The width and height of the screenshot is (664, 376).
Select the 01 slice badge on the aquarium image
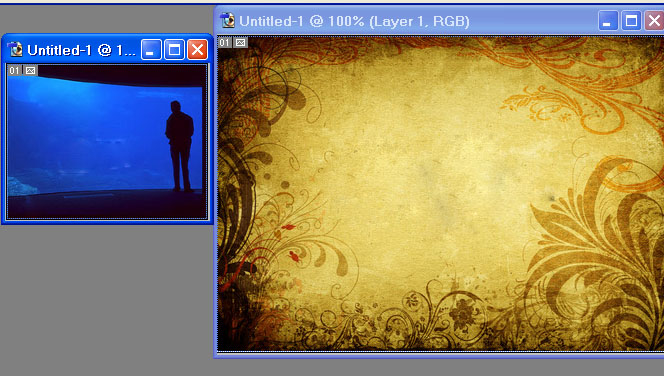14,70
